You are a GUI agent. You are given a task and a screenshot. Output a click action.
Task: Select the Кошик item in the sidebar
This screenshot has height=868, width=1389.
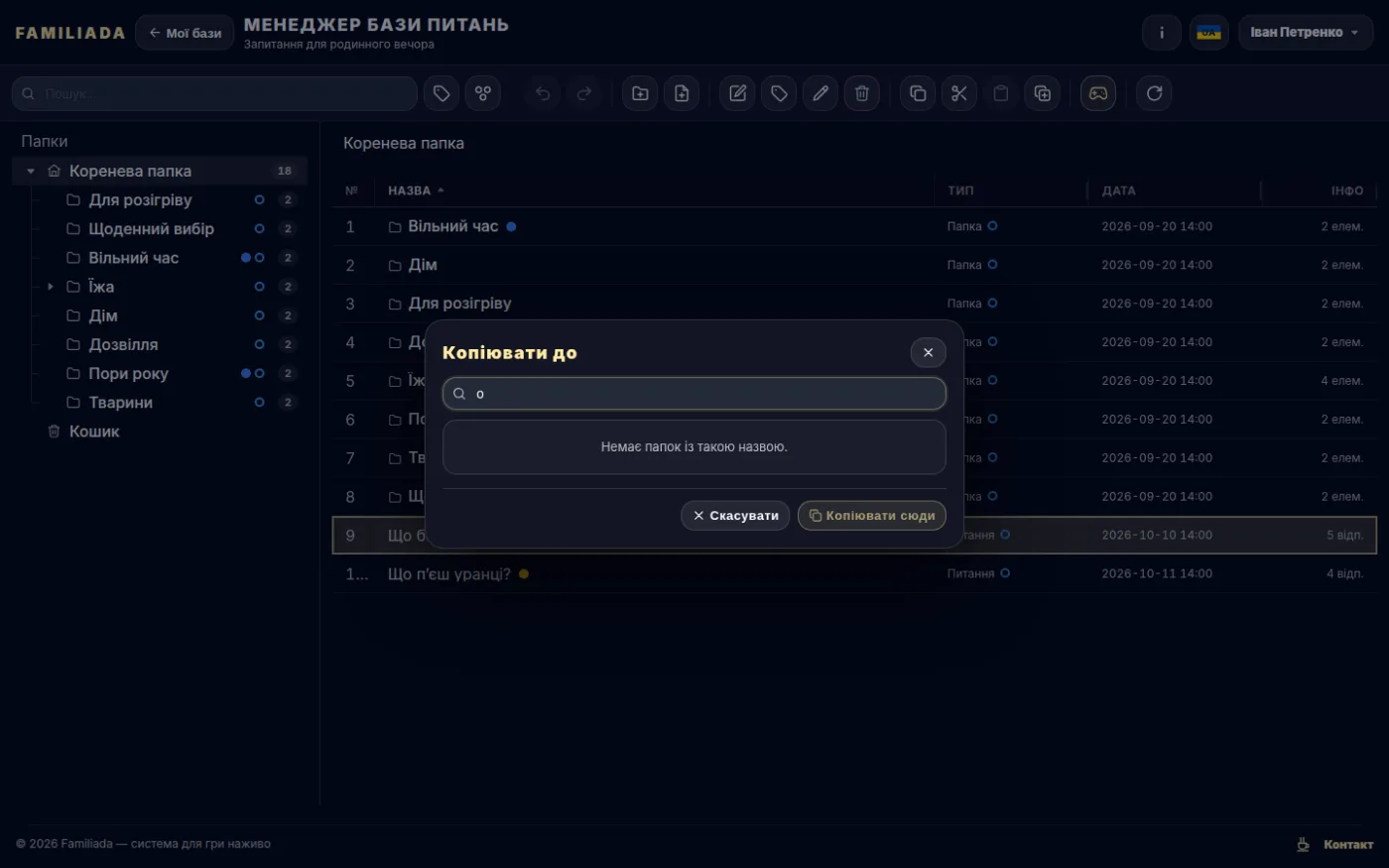click(x=94, y=432)
